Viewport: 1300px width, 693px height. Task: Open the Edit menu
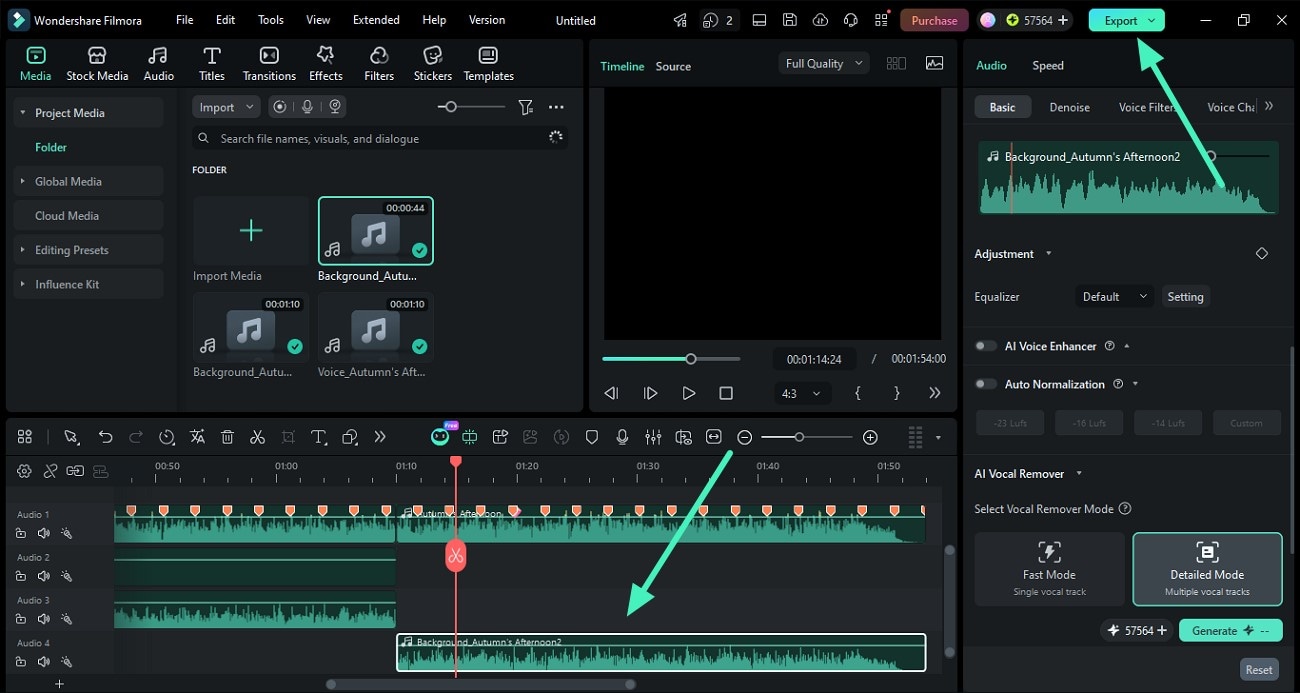pyautogui.click(x=226, y=20)
